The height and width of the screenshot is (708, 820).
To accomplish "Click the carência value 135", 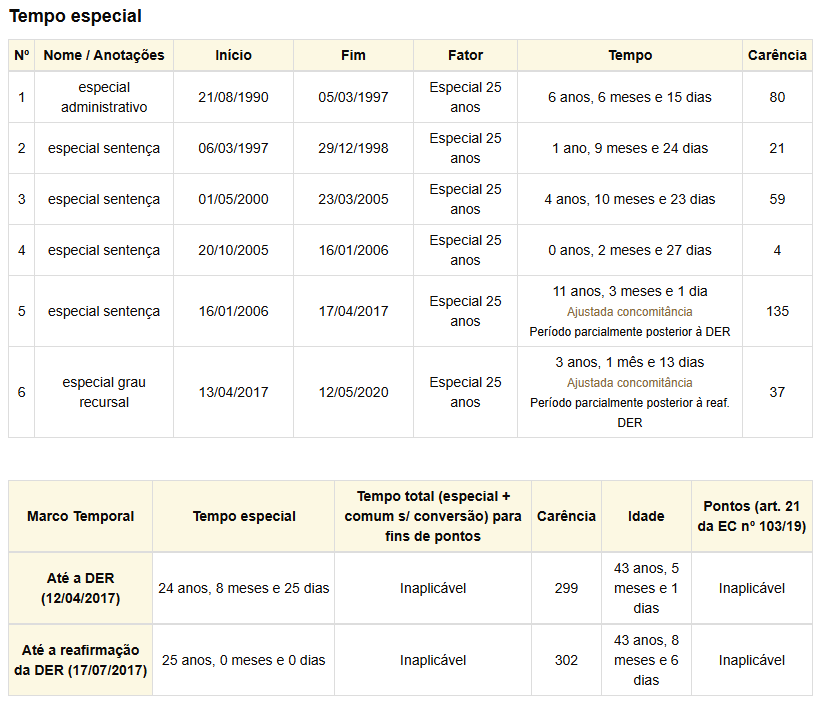I will pos(777,311).
